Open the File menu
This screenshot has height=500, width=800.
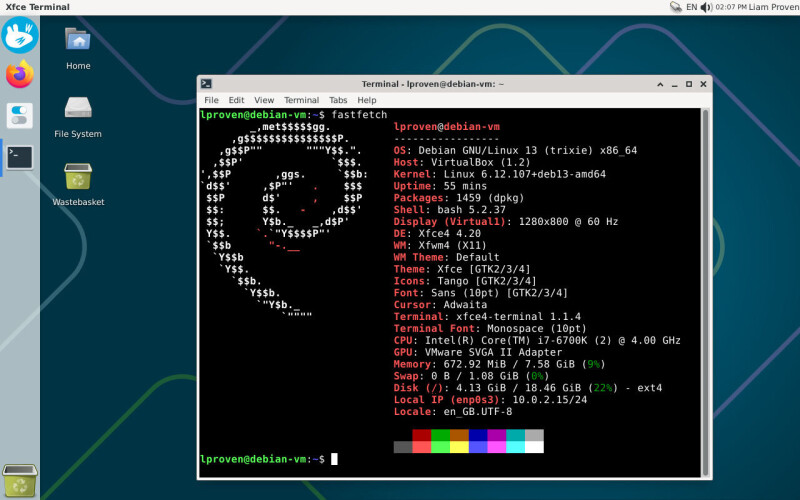coord(211,100)
